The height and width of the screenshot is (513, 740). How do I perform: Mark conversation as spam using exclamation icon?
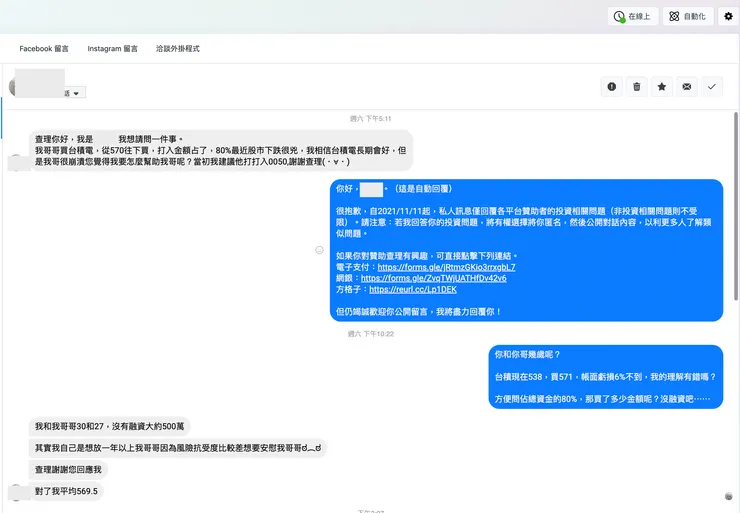(612, 87)
